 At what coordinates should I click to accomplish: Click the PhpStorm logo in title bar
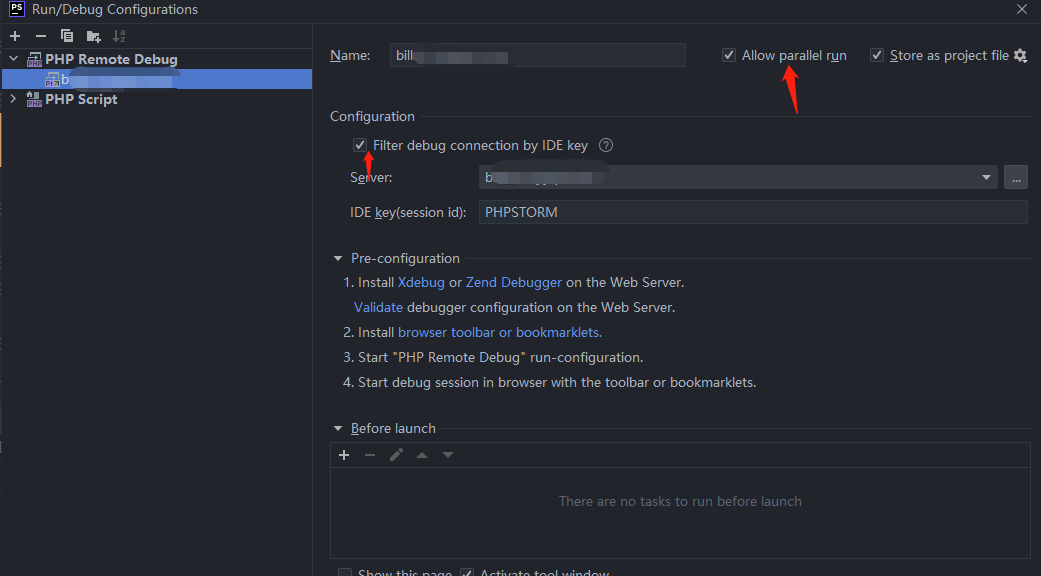coord(17,9)
